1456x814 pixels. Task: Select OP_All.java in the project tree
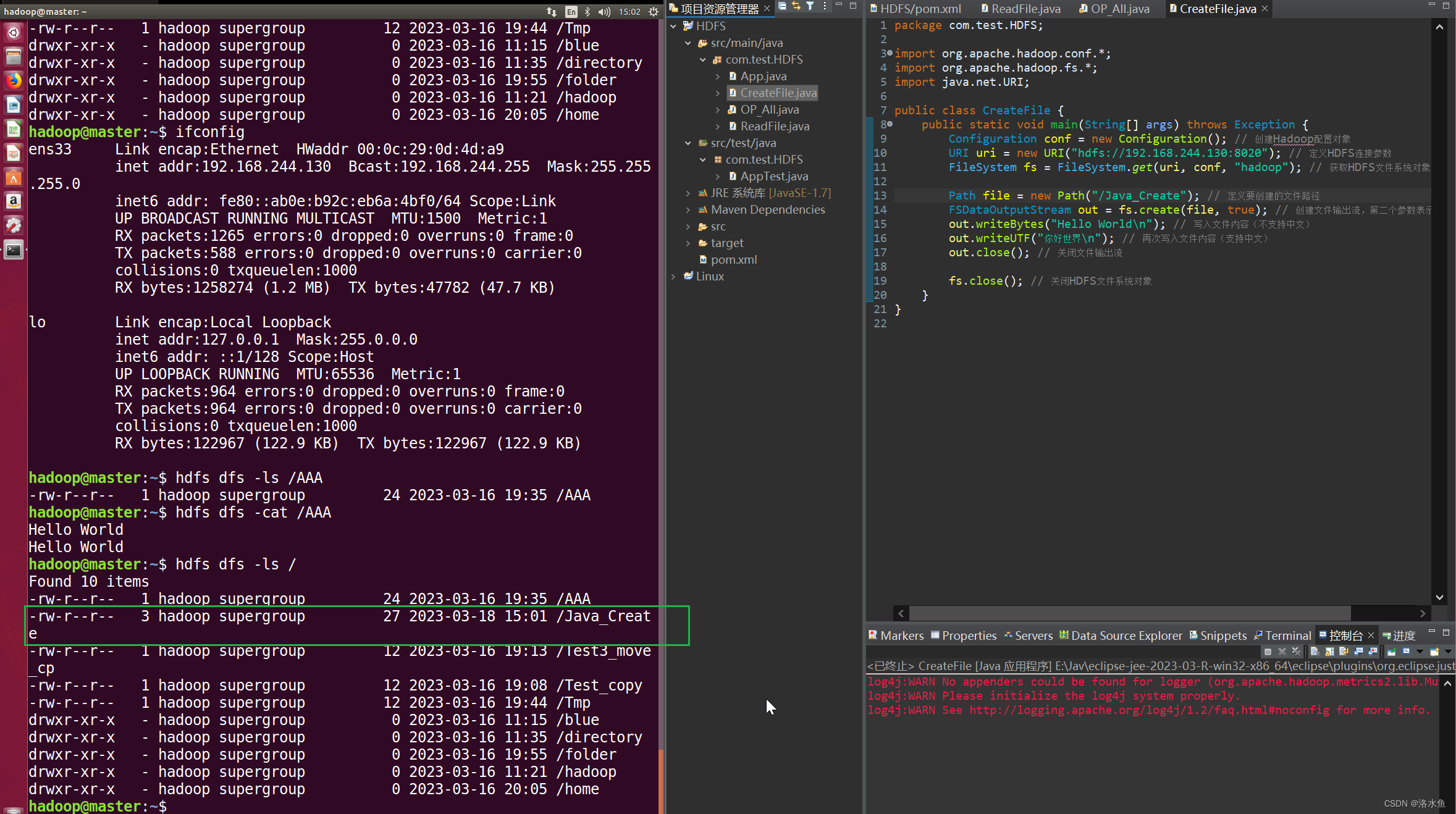(769, 109)
